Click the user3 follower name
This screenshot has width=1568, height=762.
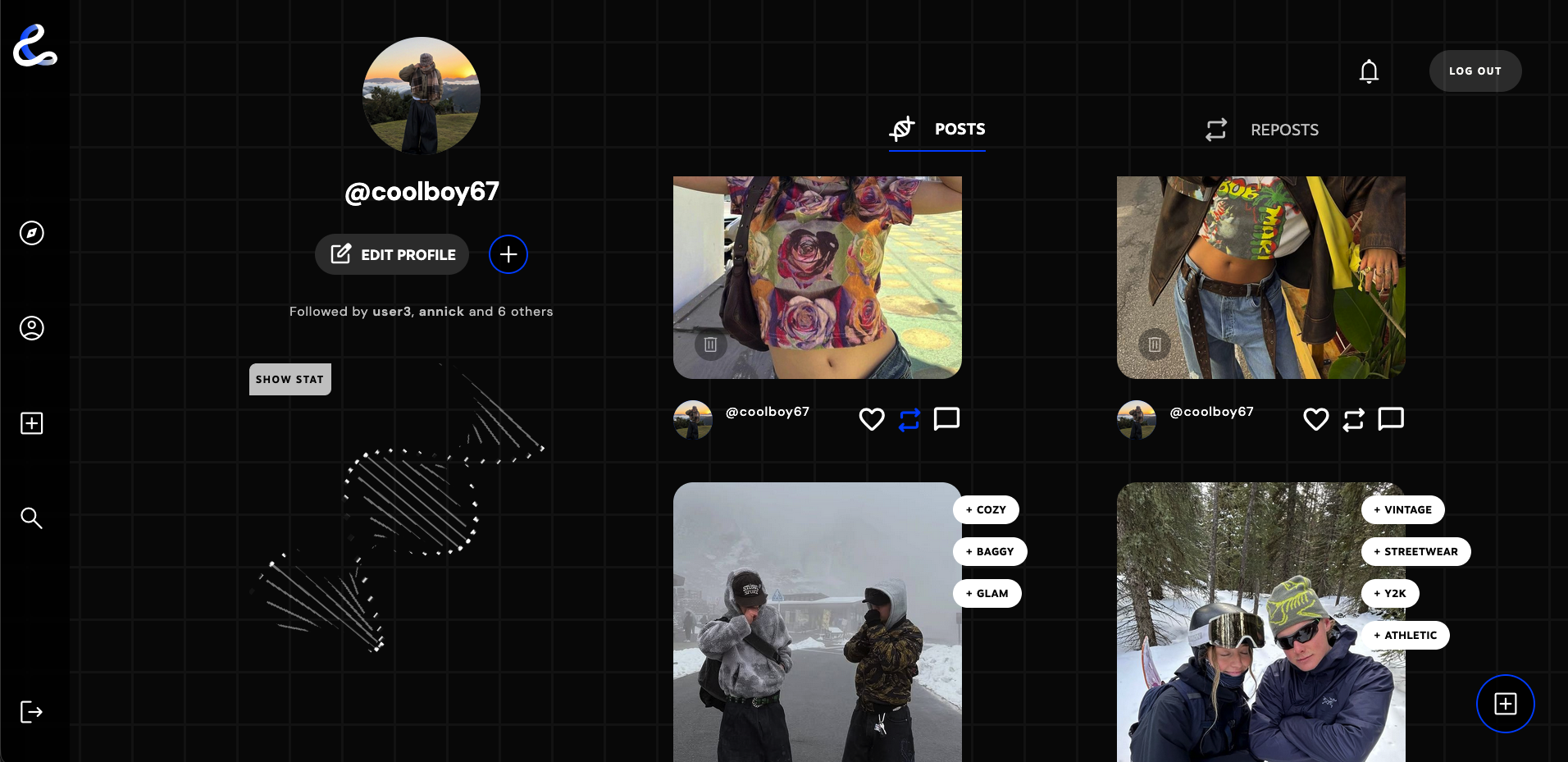click(x=392, y=312)
